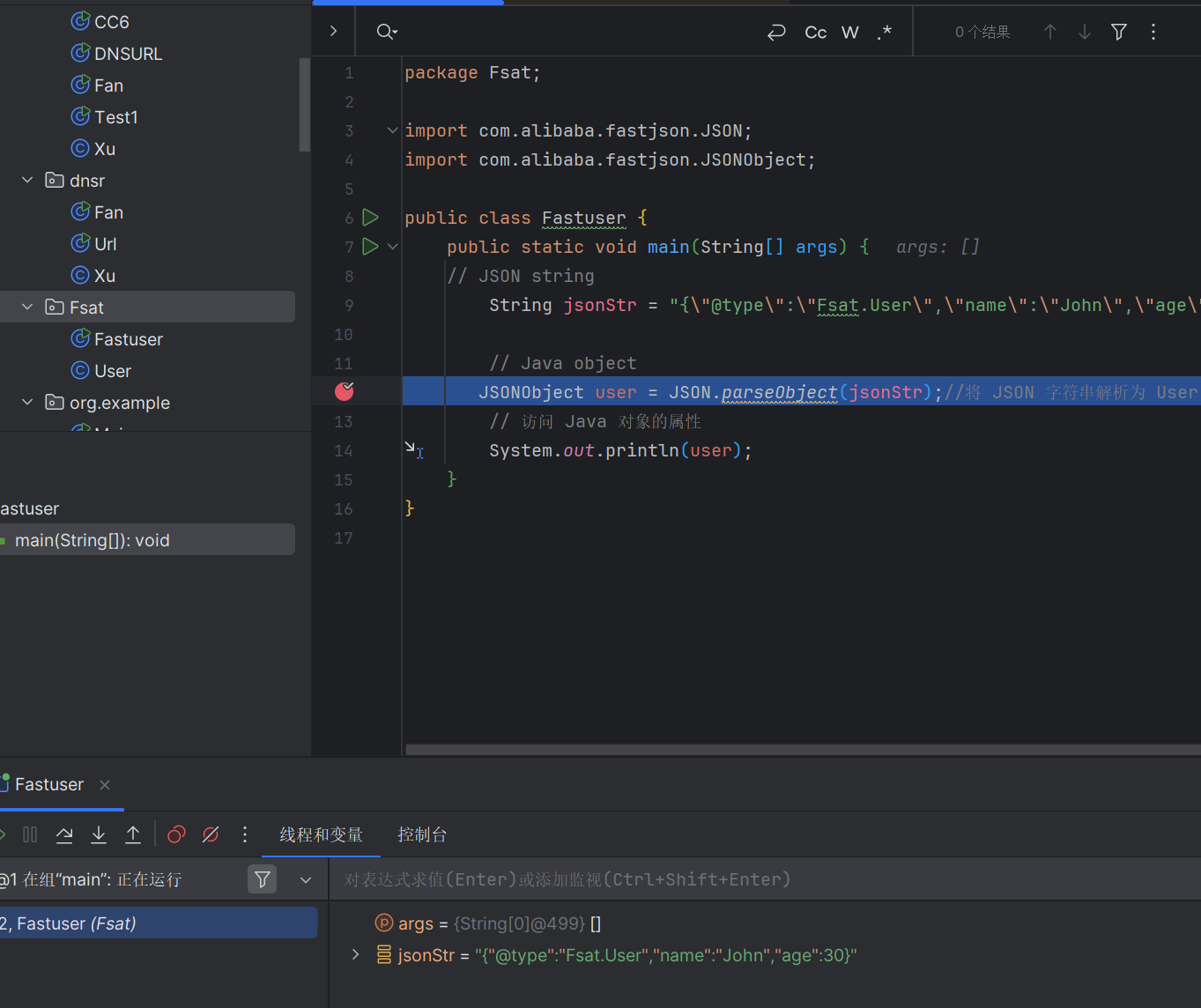This screenshot has height=1008, width=1201.
Task: Click the evaluate expression input field
Action: tap(758, 879)
